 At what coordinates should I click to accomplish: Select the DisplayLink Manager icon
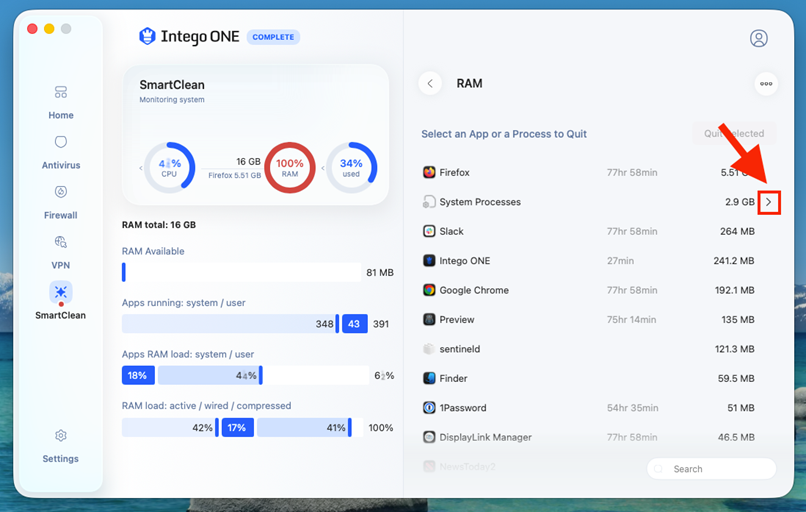pos(429,437)
